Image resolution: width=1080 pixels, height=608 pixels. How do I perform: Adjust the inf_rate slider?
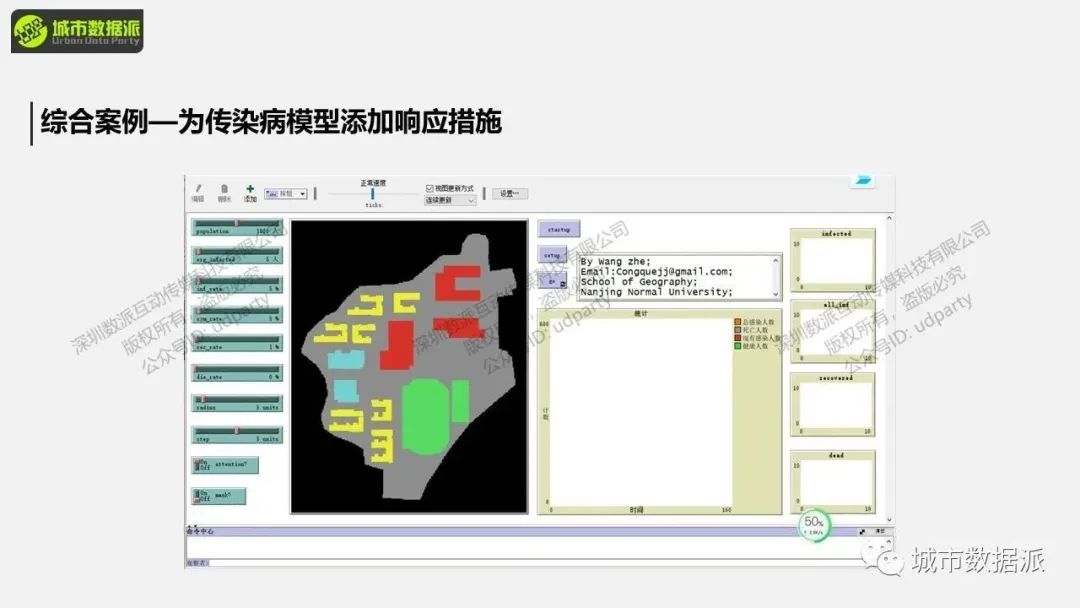[237, 284]
